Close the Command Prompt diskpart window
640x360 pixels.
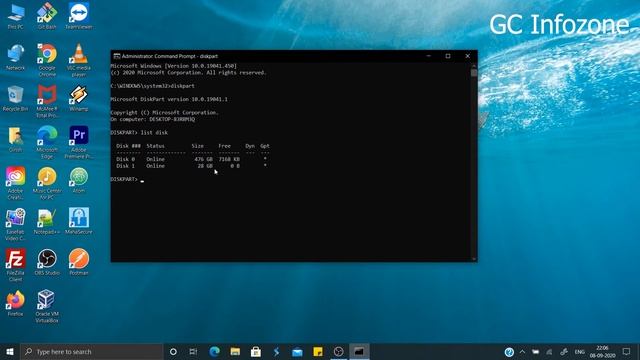click(x=468, y=56)
